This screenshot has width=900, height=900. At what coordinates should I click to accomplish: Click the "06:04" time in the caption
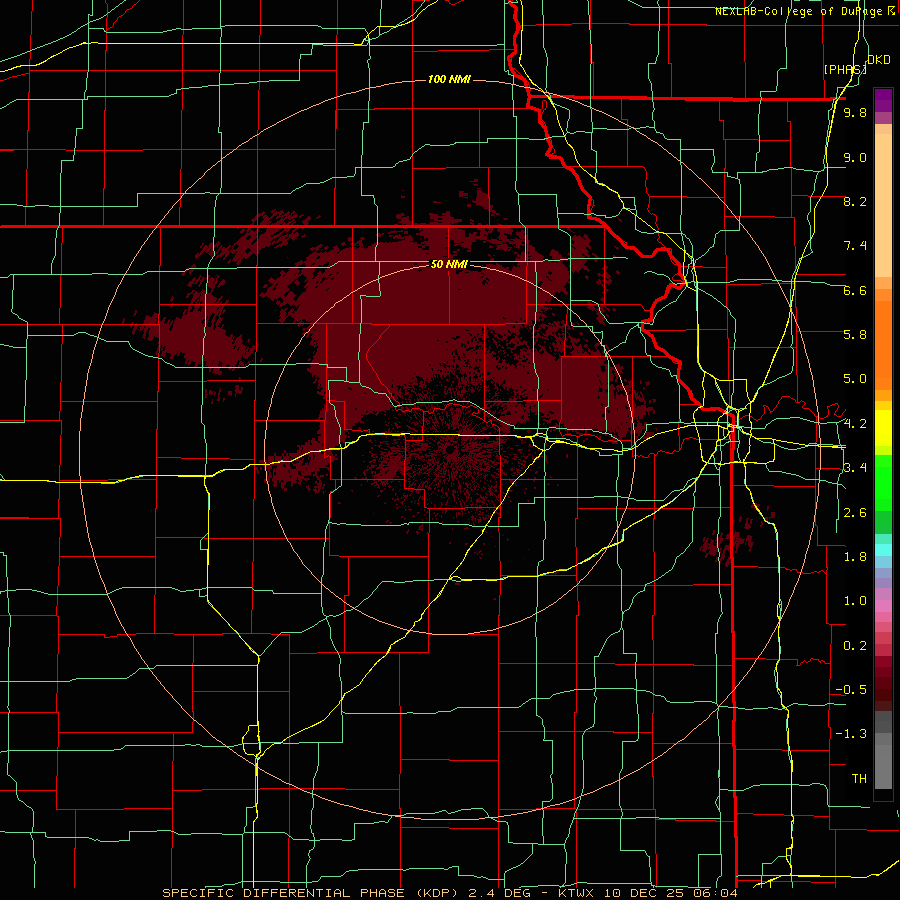pyautogui.click(x=717, y=893)
